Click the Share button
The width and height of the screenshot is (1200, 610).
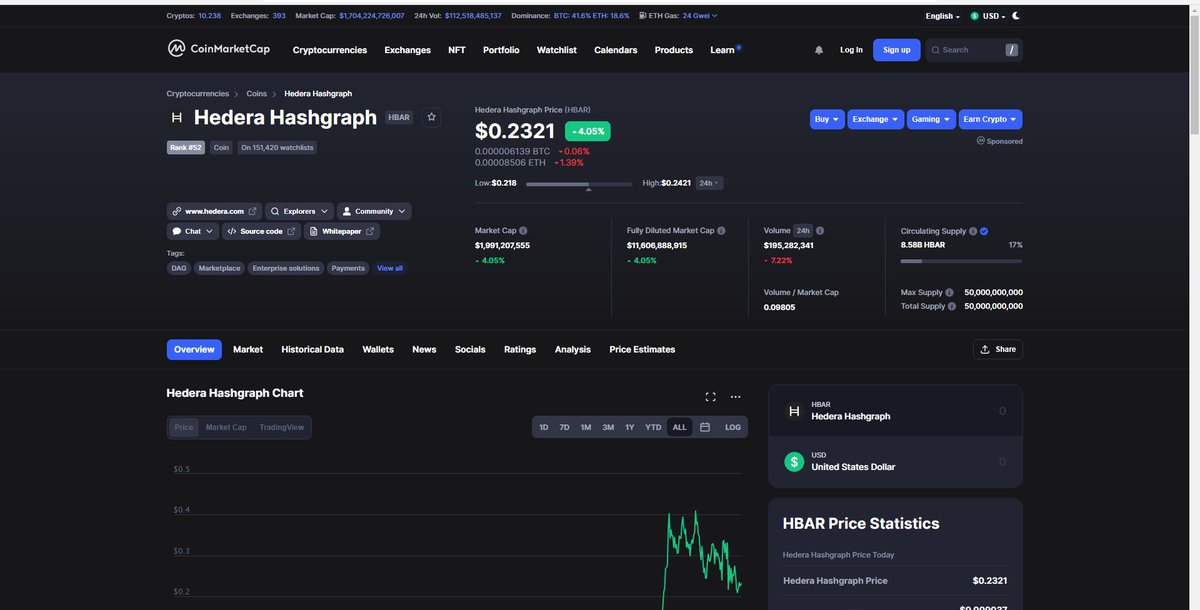pyautogui.click(x=998, y=349)
